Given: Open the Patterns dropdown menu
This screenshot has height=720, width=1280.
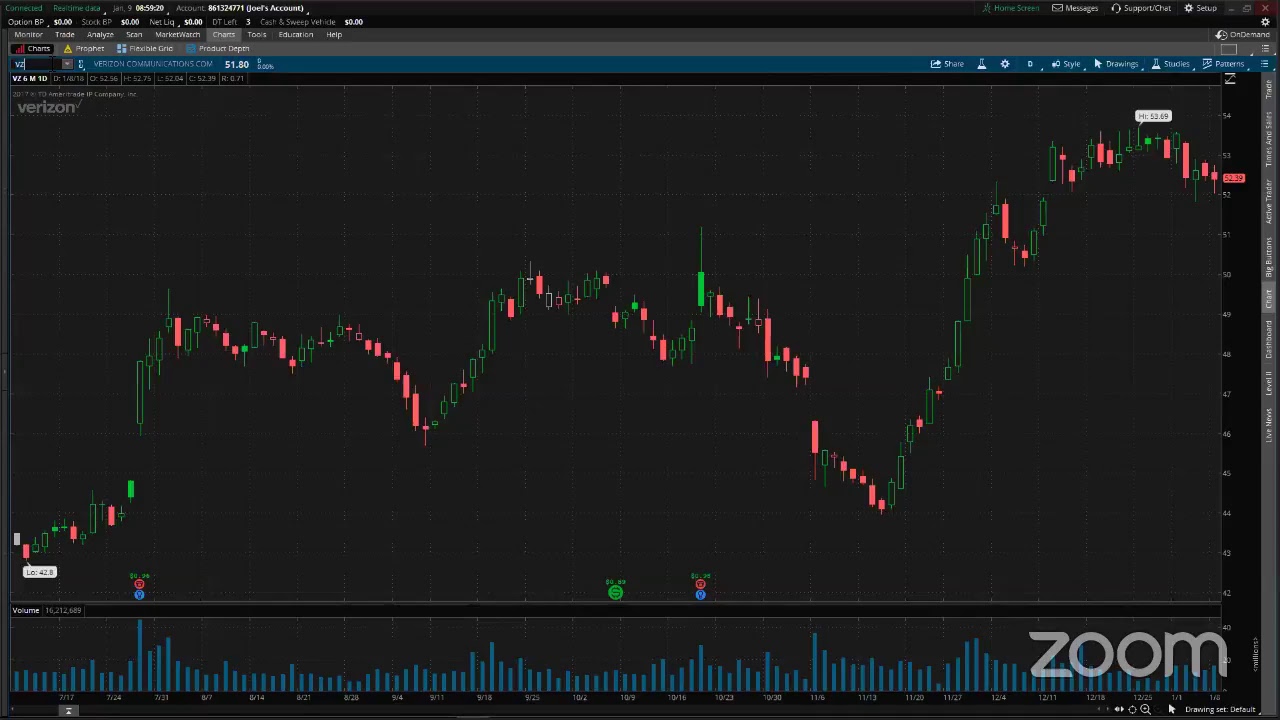Looking at the screenshot, I should pos(1223,64).
